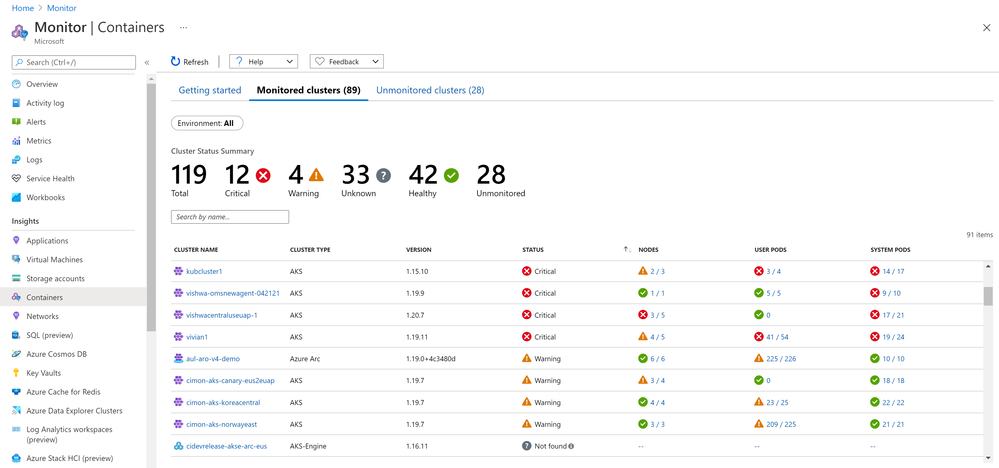
Task: Switch to Getting started tab
Action: (210, 90)
